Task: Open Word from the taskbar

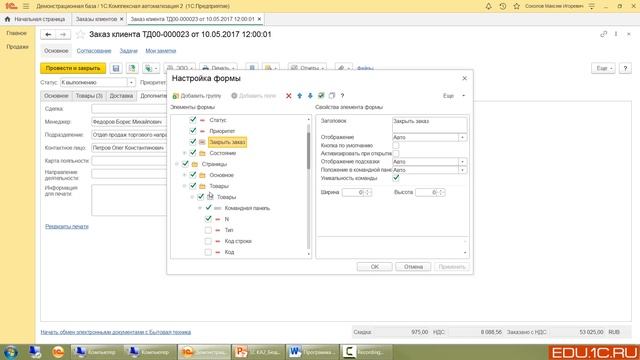Action: (x=312, y=352)
